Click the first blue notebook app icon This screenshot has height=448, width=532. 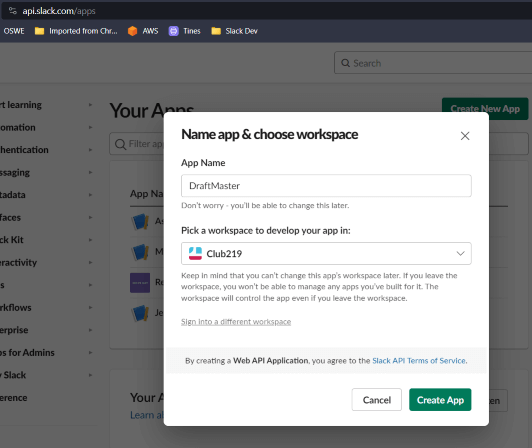point(140,222)
